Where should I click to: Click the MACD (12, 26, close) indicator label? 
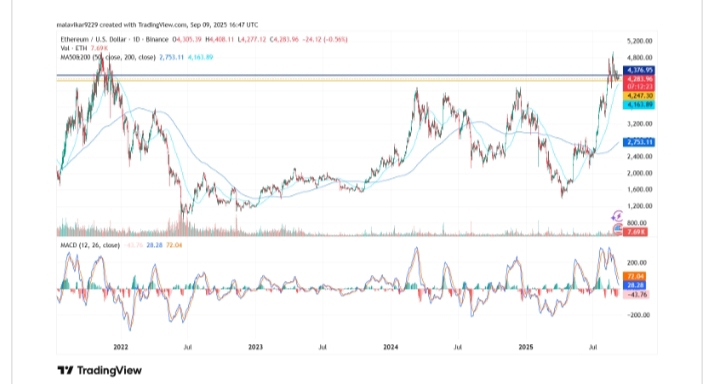(90, 245)
